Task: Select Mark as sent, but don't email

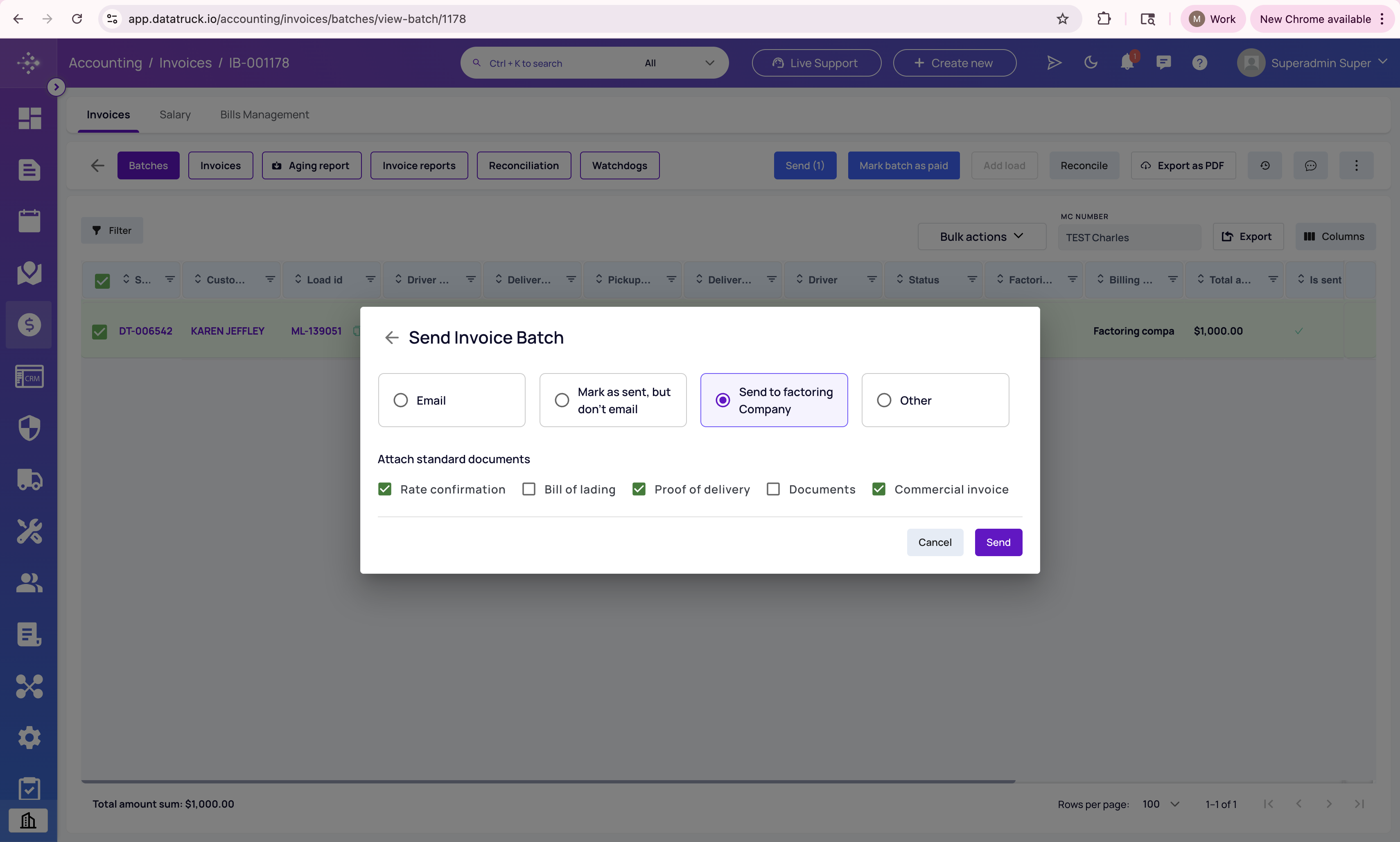Action: [x=613, y=400]
